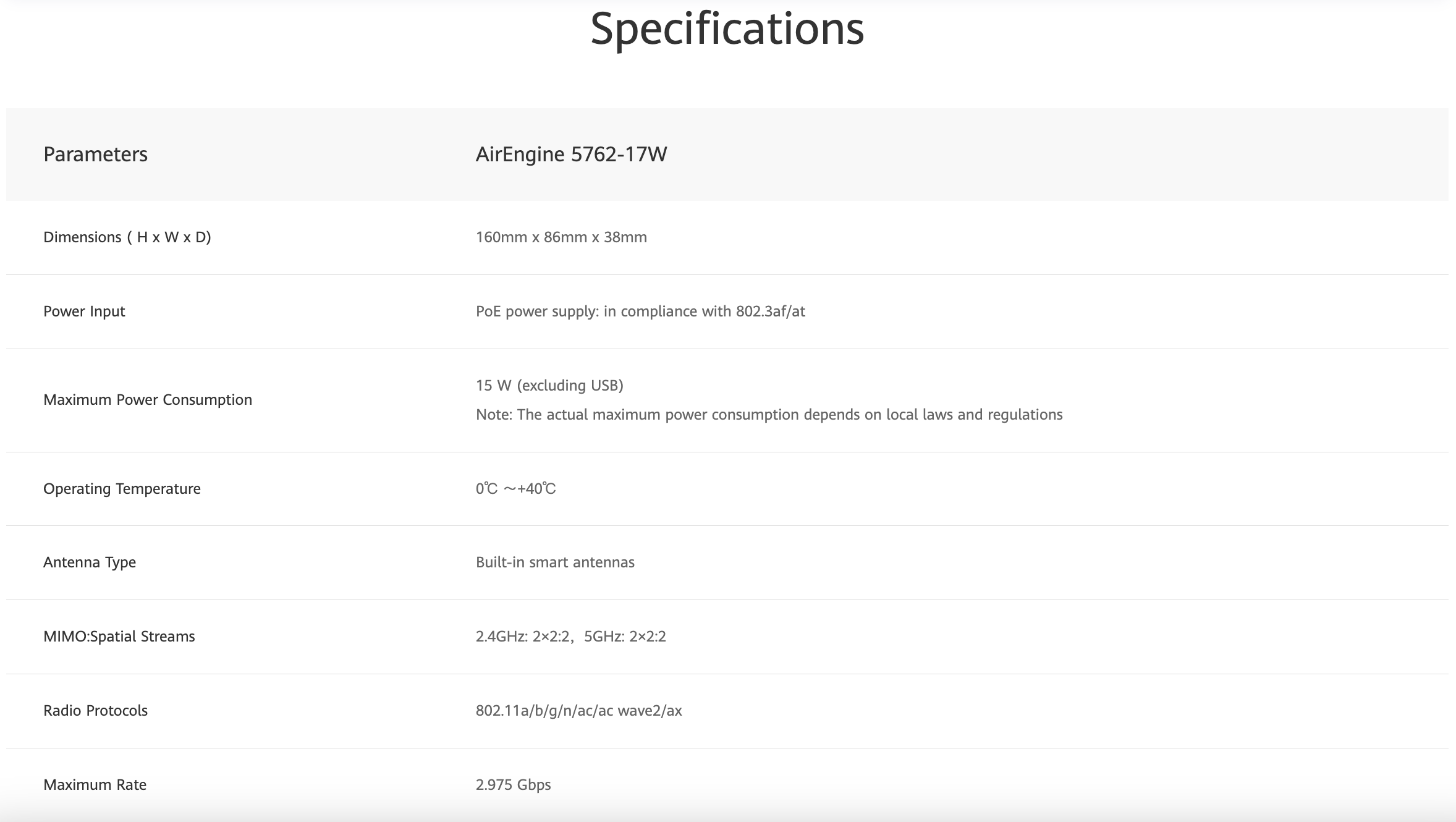Viewport: 1456px width, 822px height.
Task: Click the 2.4GHz and 5GHz streams value
Action: coord(570,637)
